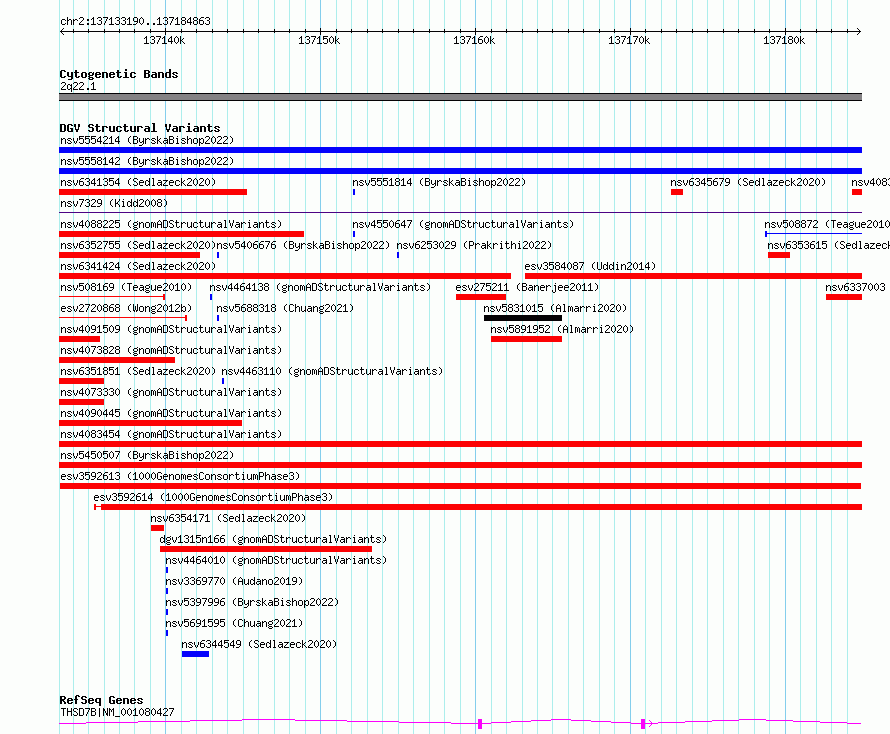The image size is (890, 734).
Task: Click the blue bar under nsv6344549
Action: coord(195,654)
